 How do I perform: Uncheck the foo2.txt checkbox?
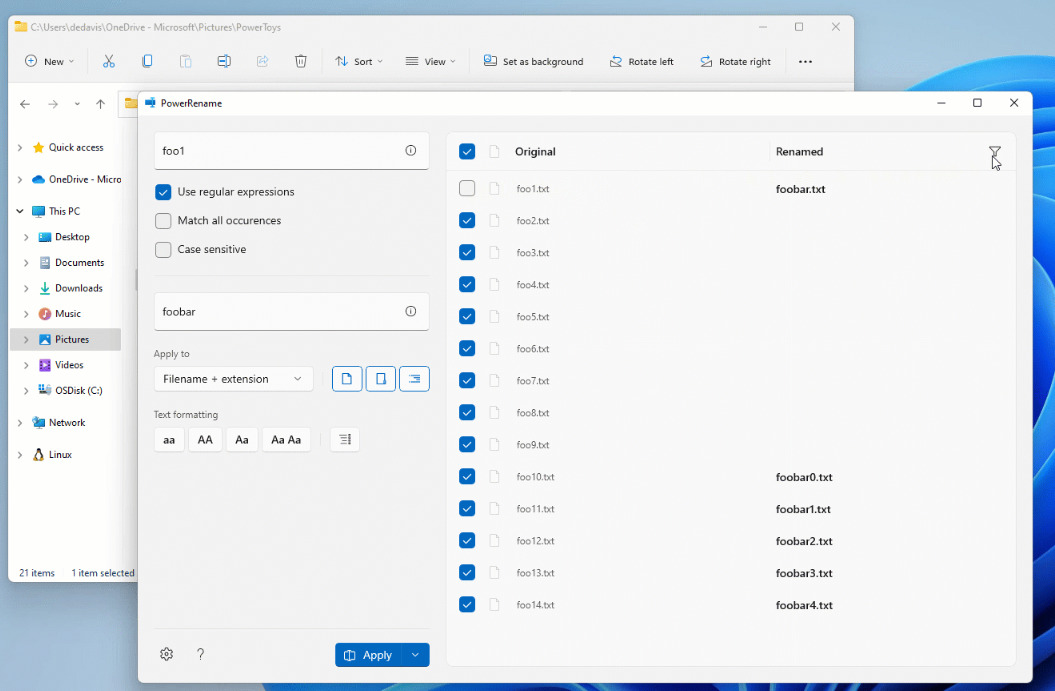tap(467, 220)
